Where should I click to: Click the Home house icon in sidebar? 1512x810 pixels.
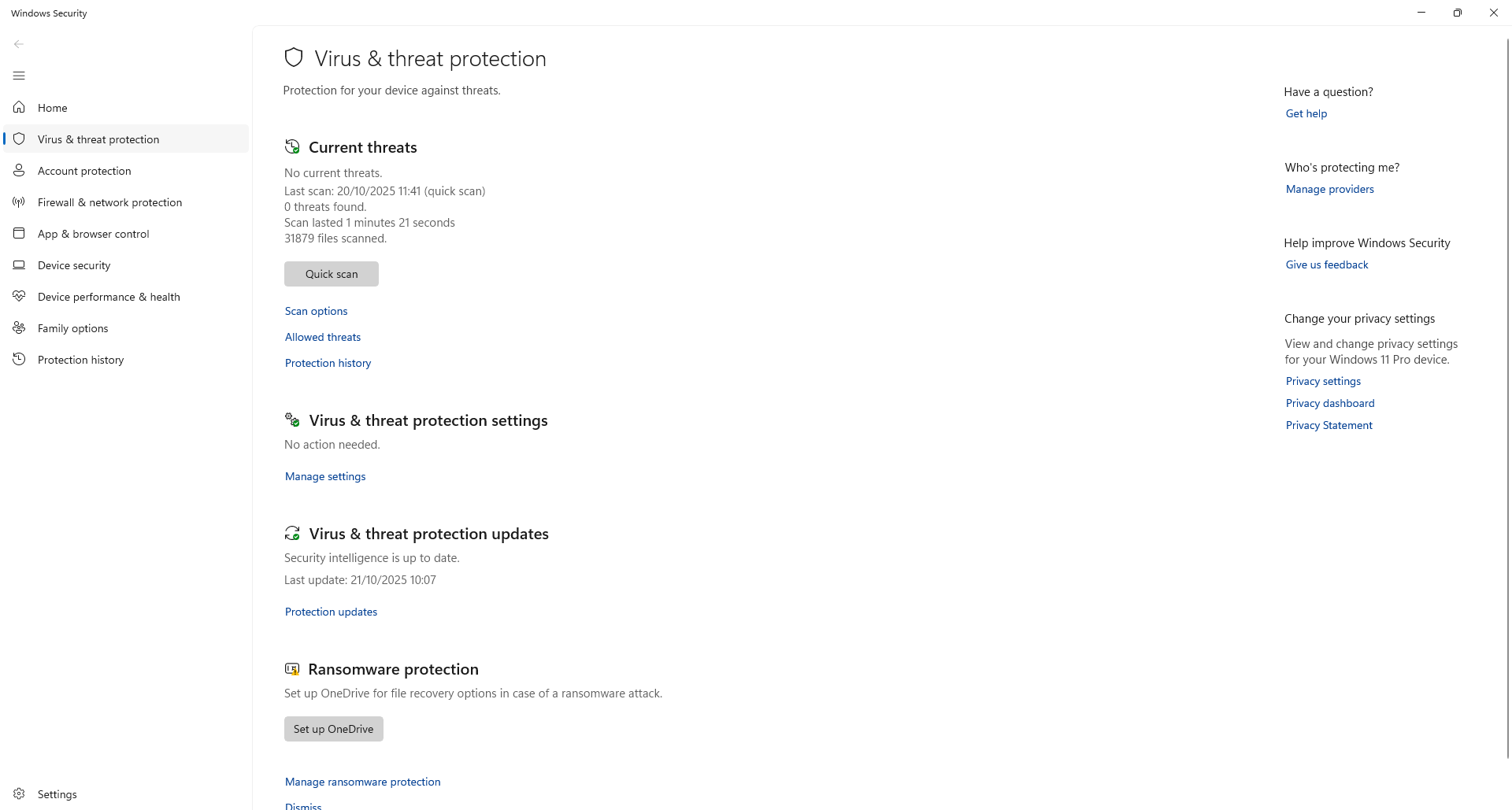(19, 107)
